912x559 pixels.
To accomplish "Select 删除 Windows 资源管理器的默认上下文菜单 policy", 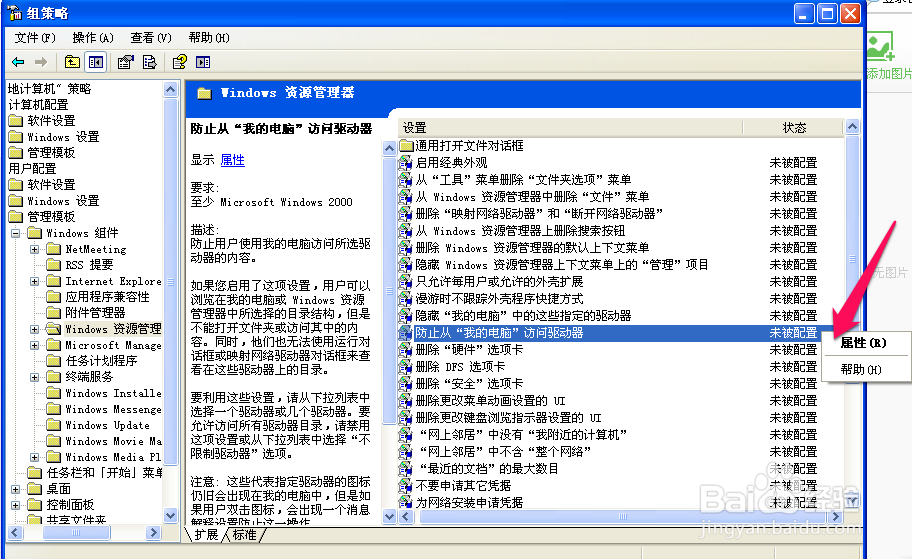I will tap(532, 248).
